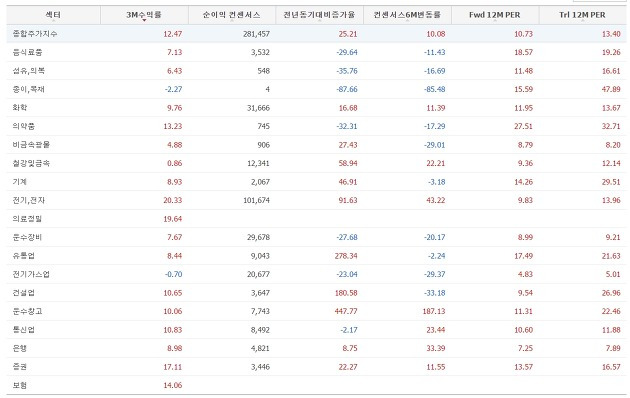Click the 12,341 net income value

click(x=258, y=163)
